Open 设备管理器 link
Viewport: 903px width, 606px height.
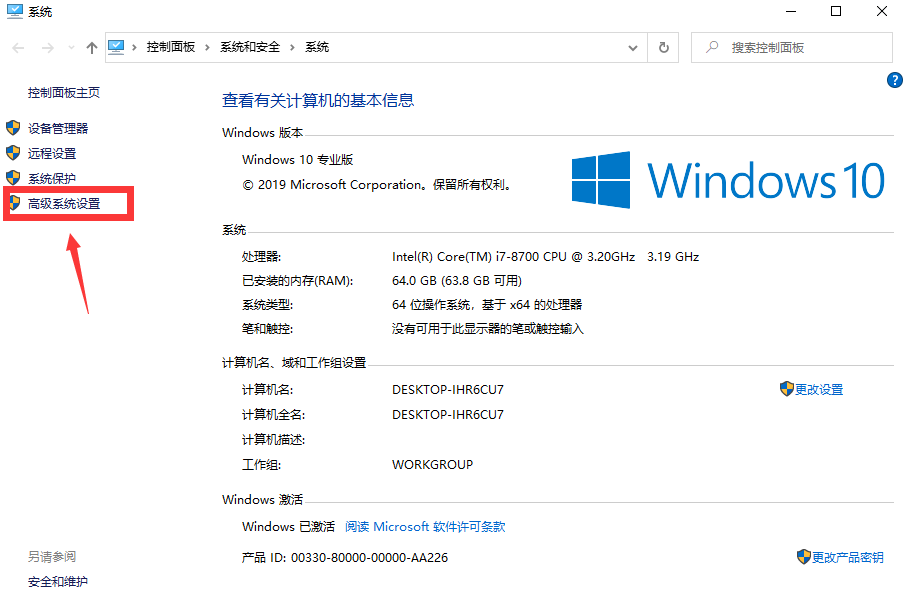coord(58,128)
